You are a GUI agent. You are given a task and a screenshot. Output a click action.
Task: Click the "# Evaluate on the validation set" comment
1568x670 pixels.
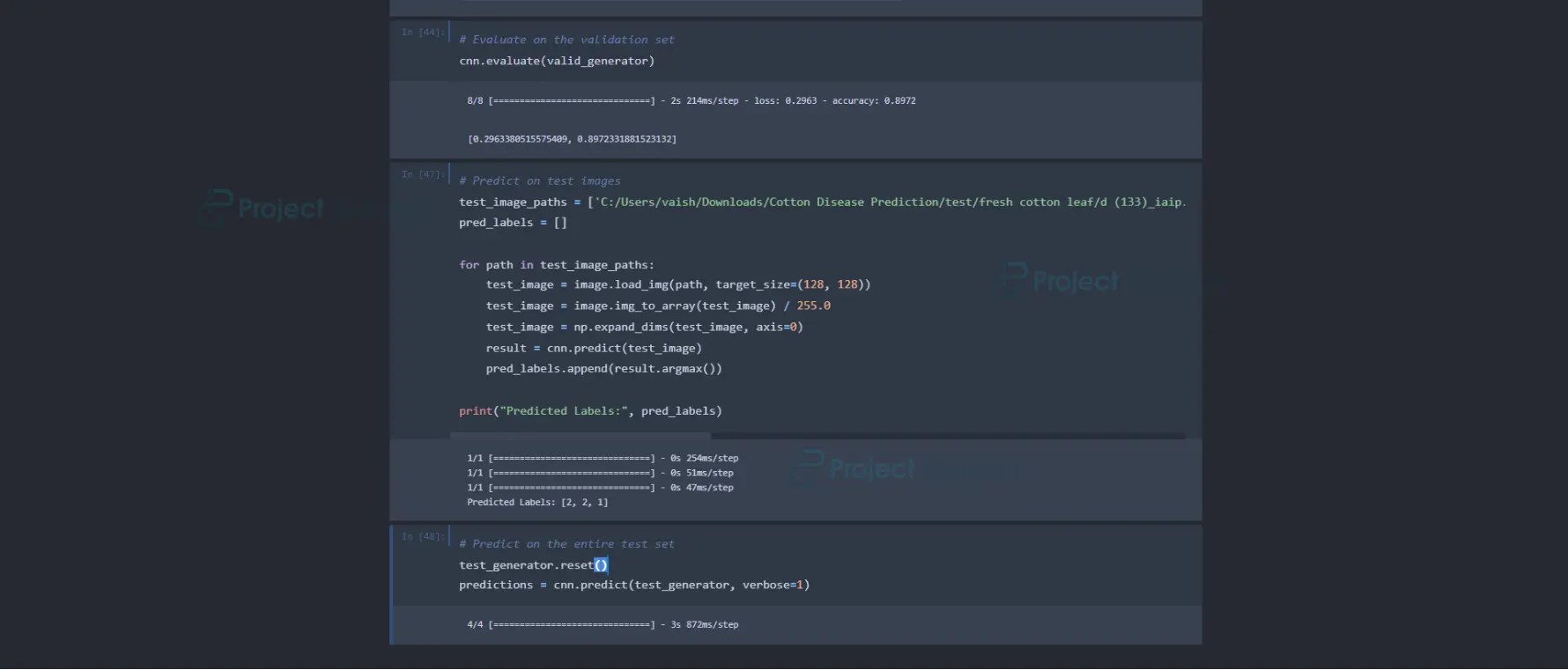pyautogui.click(x=566, y=40)
